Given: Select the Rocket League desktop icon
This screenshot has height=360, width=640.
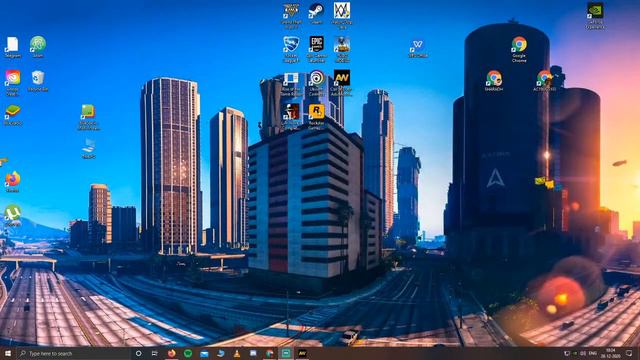Looking at the screenshot, I should (x=291, y=49).
